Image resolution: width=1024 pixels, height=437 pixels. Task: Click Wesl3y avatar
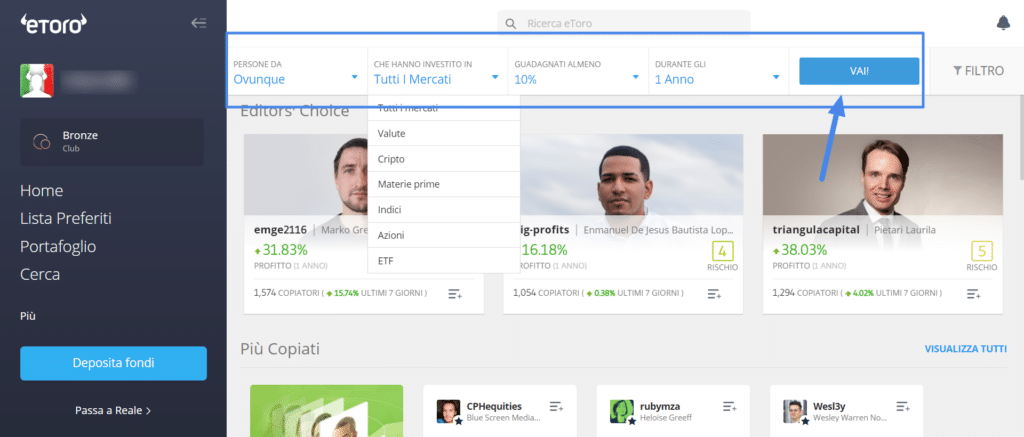pos(795,412)
